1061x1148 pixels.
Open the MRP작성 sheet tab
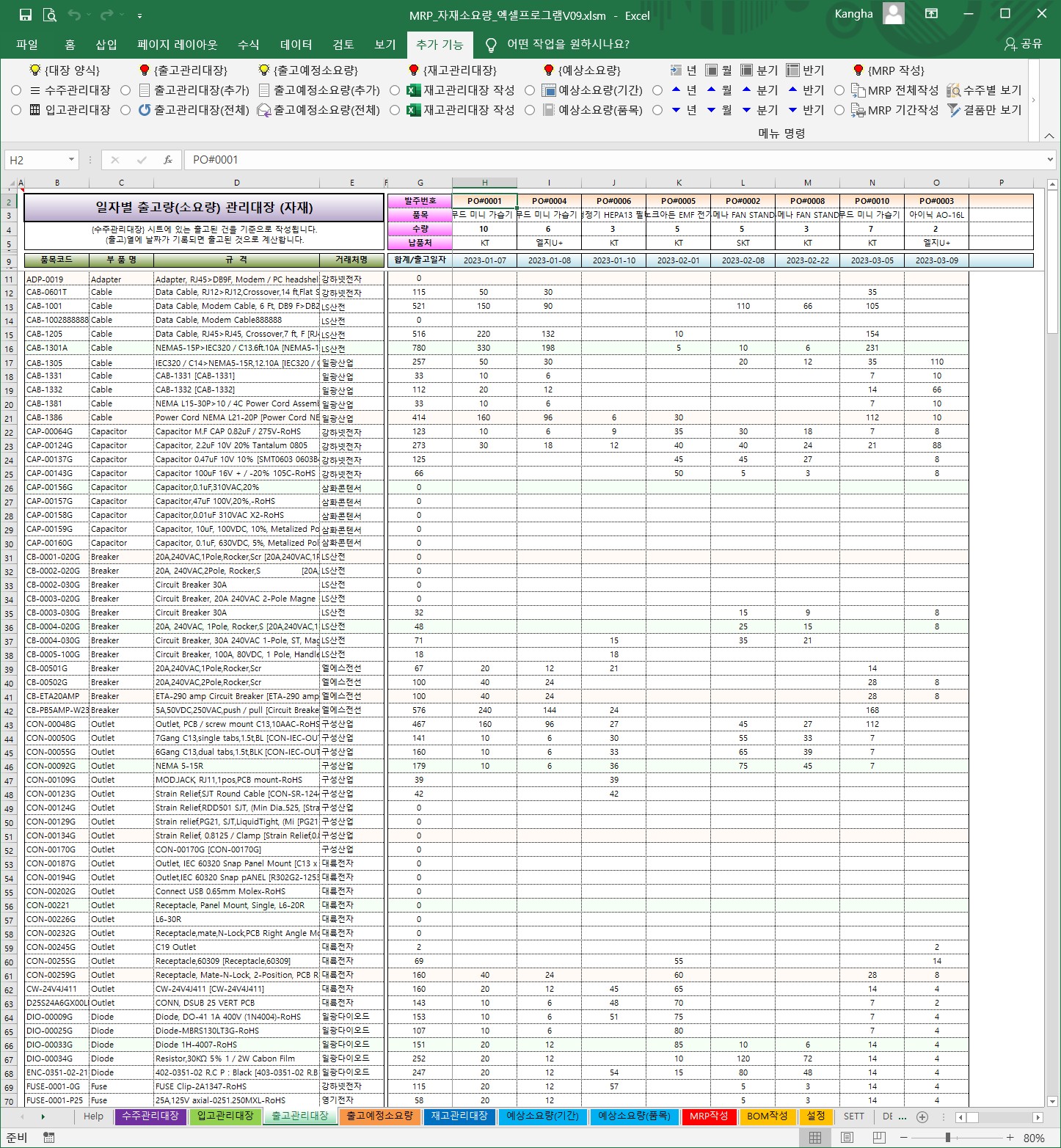709,1116
